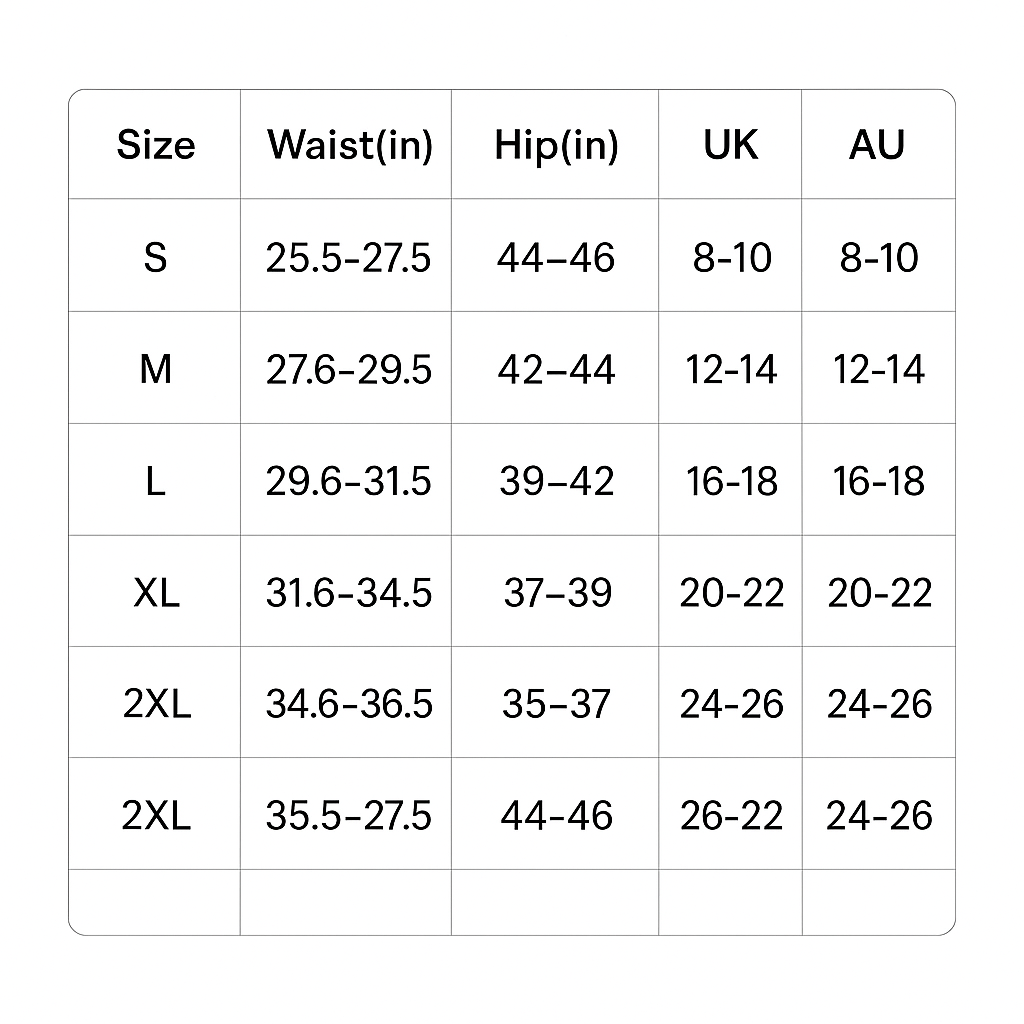Click the L size cell
This screenshot has width=1024, height=1024.
click(x=155, y=482)
